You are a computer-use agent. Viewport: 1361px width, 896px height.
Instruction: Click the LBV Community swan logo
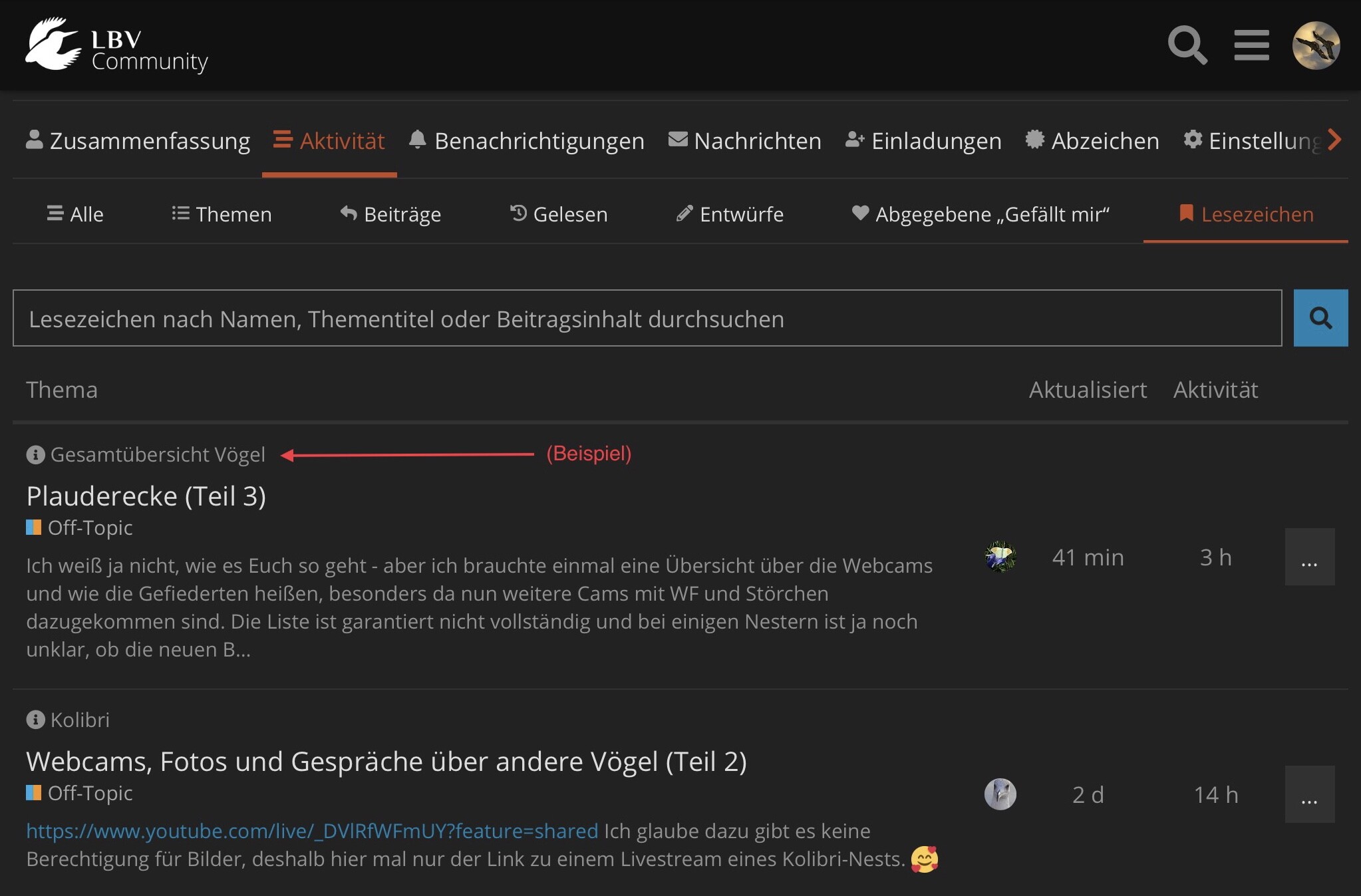click(x=117, y=45)
